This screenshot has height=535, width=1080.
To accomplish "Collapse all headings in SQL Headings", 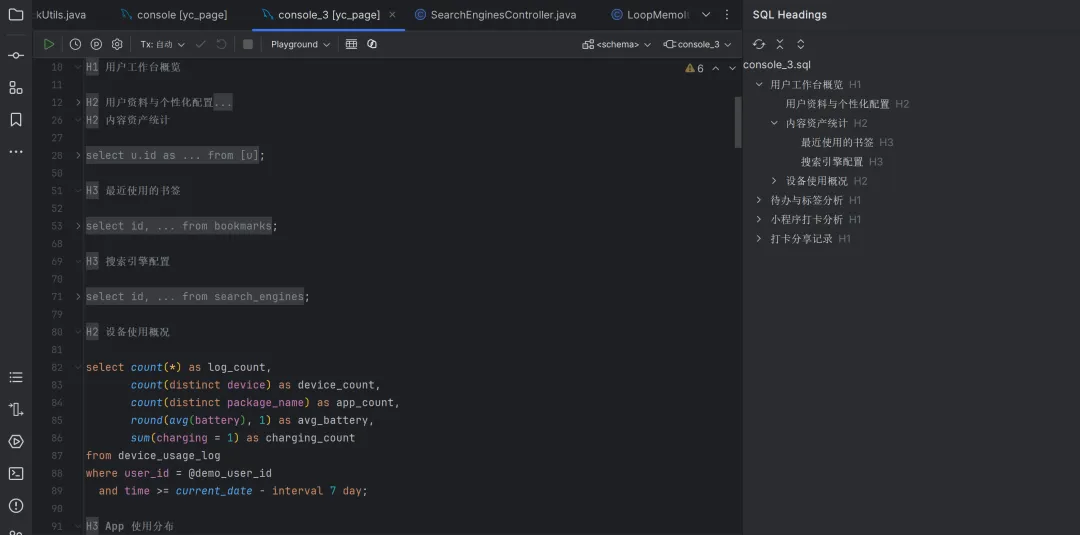I will [x=780, y=44].
